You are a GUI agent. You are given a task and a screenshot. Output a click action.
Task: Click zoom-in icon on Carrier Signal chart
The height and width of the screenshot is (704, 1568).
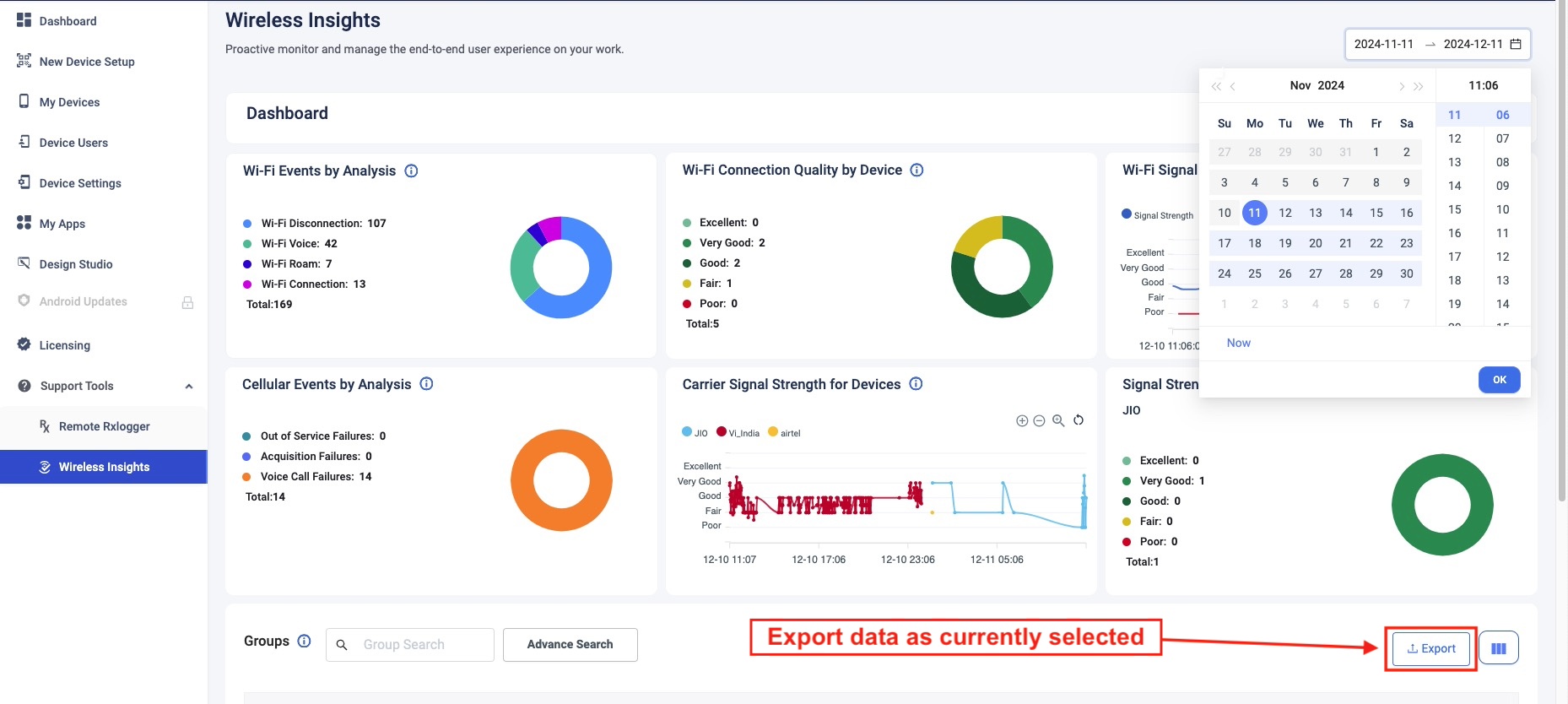click(1022, 420)
